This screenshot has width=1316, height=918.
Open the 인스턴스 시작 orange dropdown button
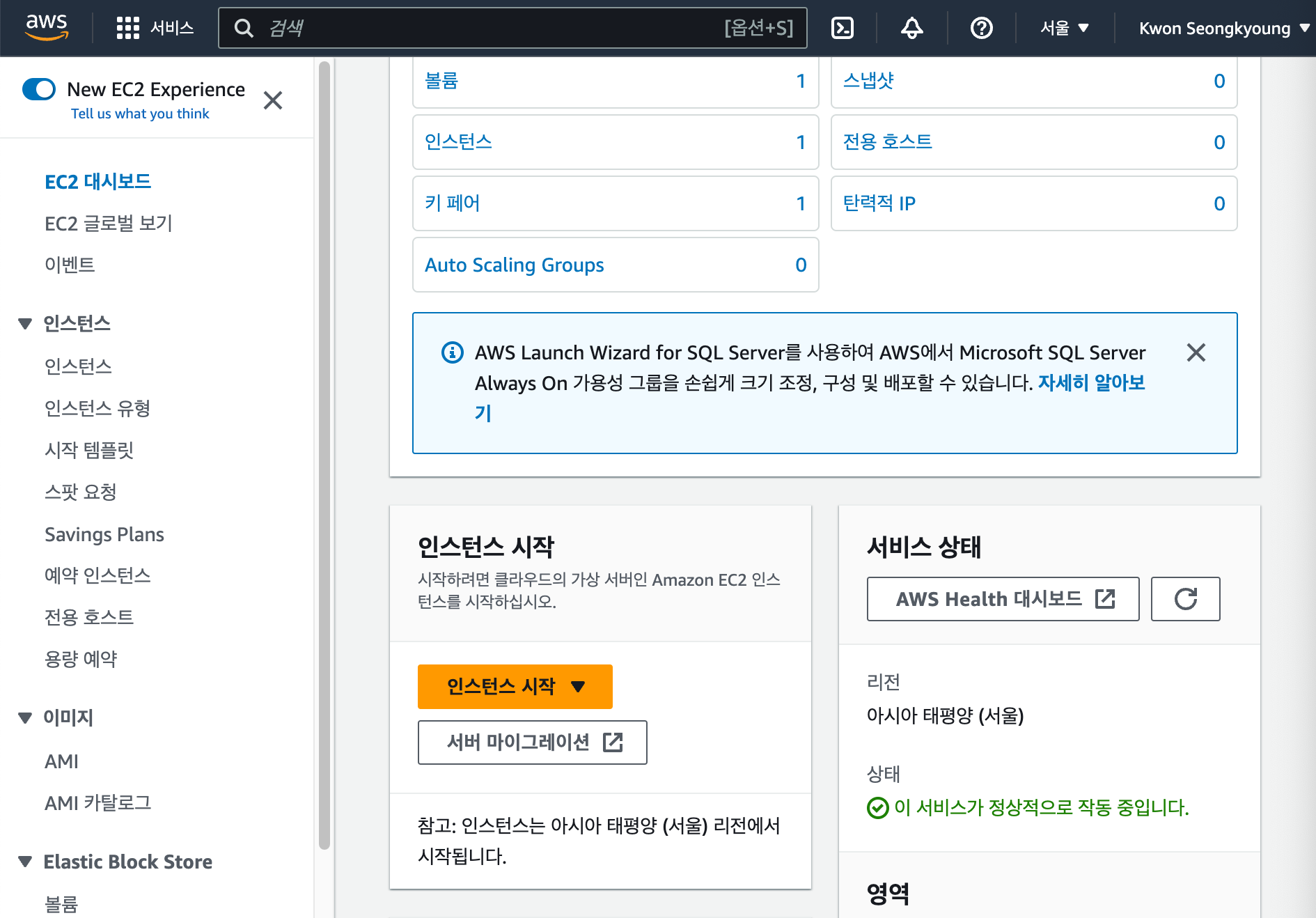[515, 687]
